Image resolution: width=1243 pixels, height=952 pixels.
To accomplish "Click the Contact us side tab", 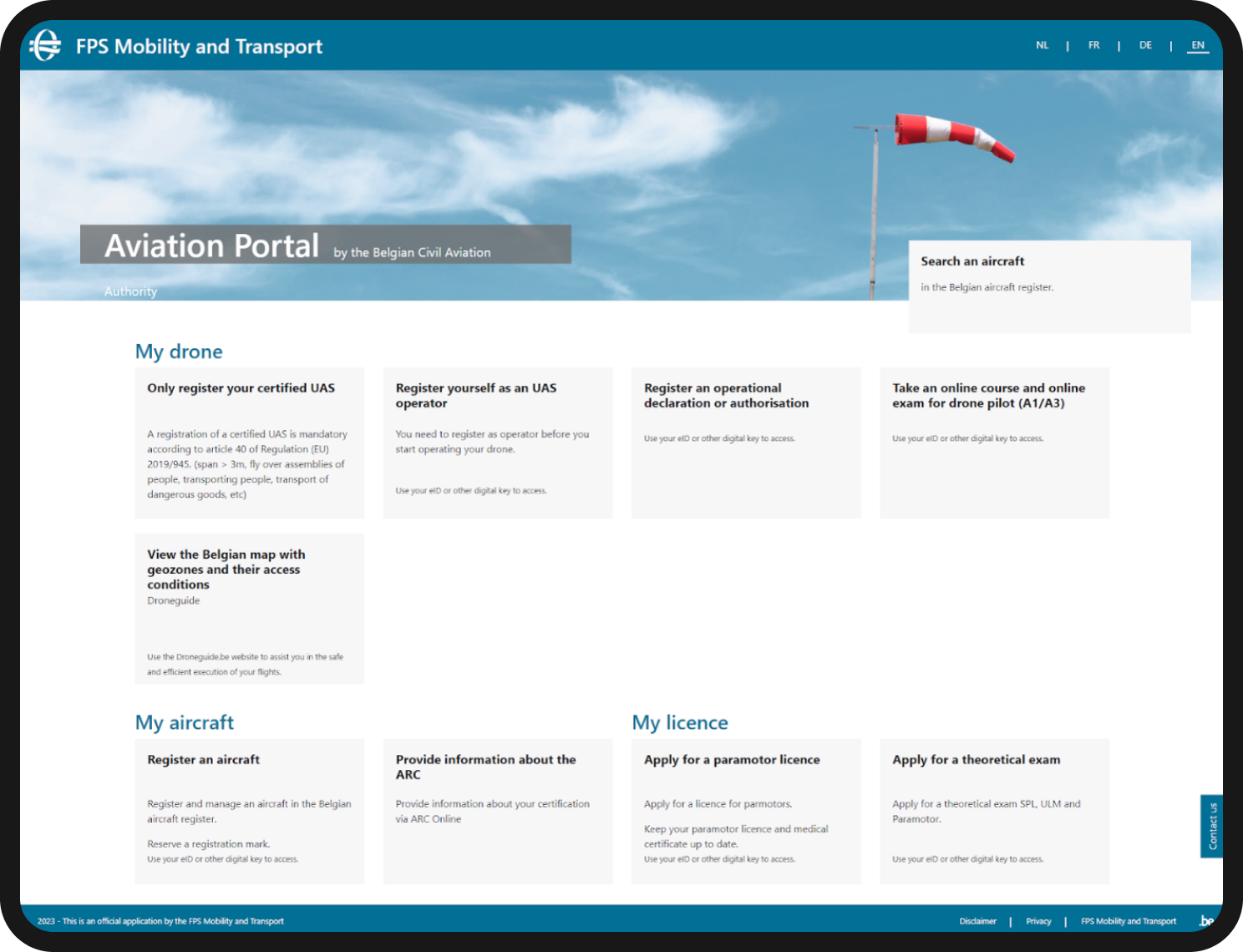I will [x=1211, y=826].
